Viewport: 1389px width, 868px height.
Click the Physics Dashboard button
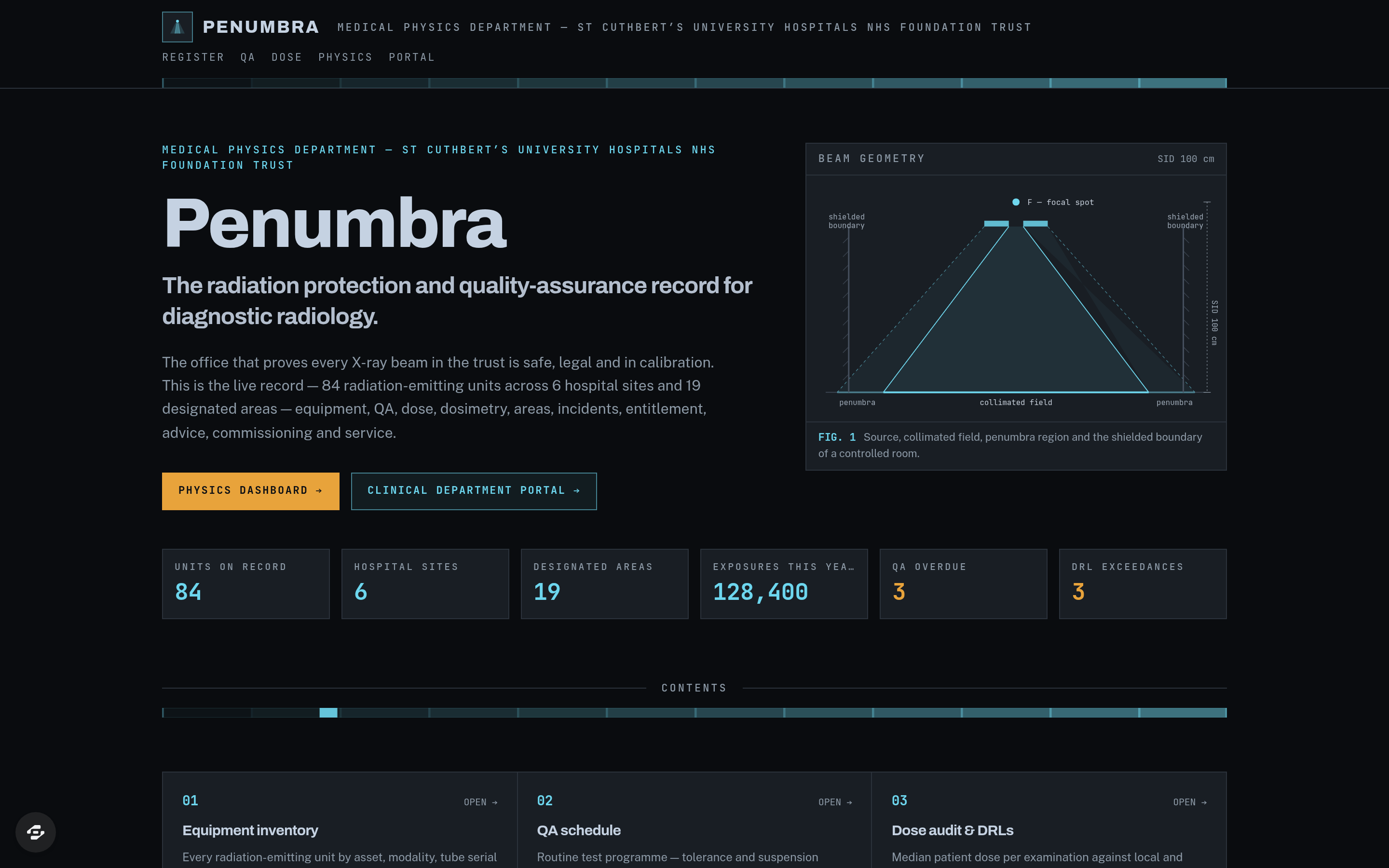click(x=250, y=491)
